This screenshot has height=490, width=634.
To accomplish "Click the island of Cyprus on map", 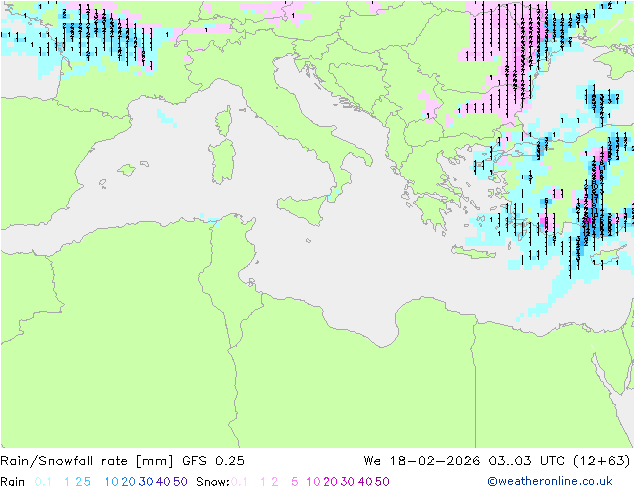I will 609,257.
